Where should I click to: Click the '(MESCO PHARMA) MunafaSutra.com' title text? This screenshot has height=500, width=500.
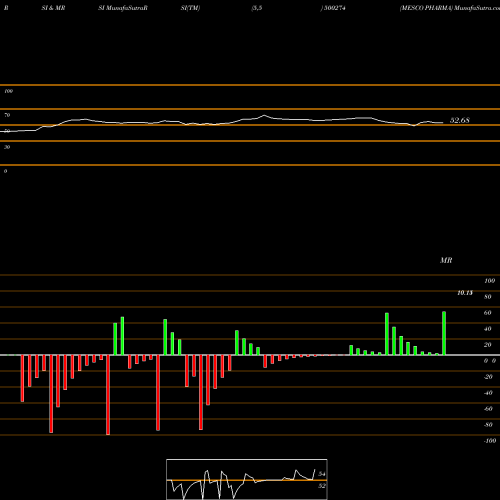click(450, 8)
